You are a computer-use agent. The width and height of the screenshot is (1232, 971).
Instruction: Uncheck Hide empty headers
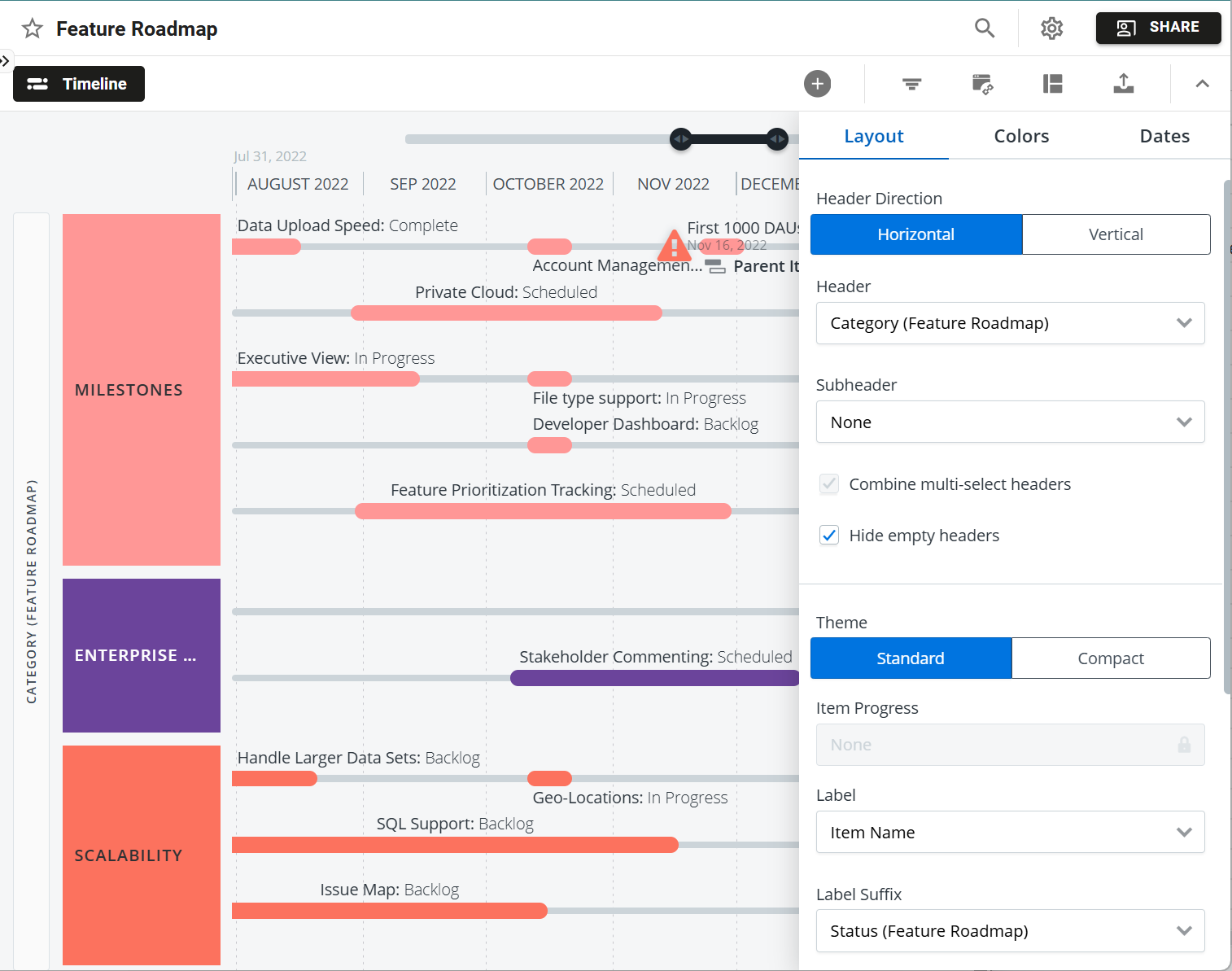click(828, 535)
